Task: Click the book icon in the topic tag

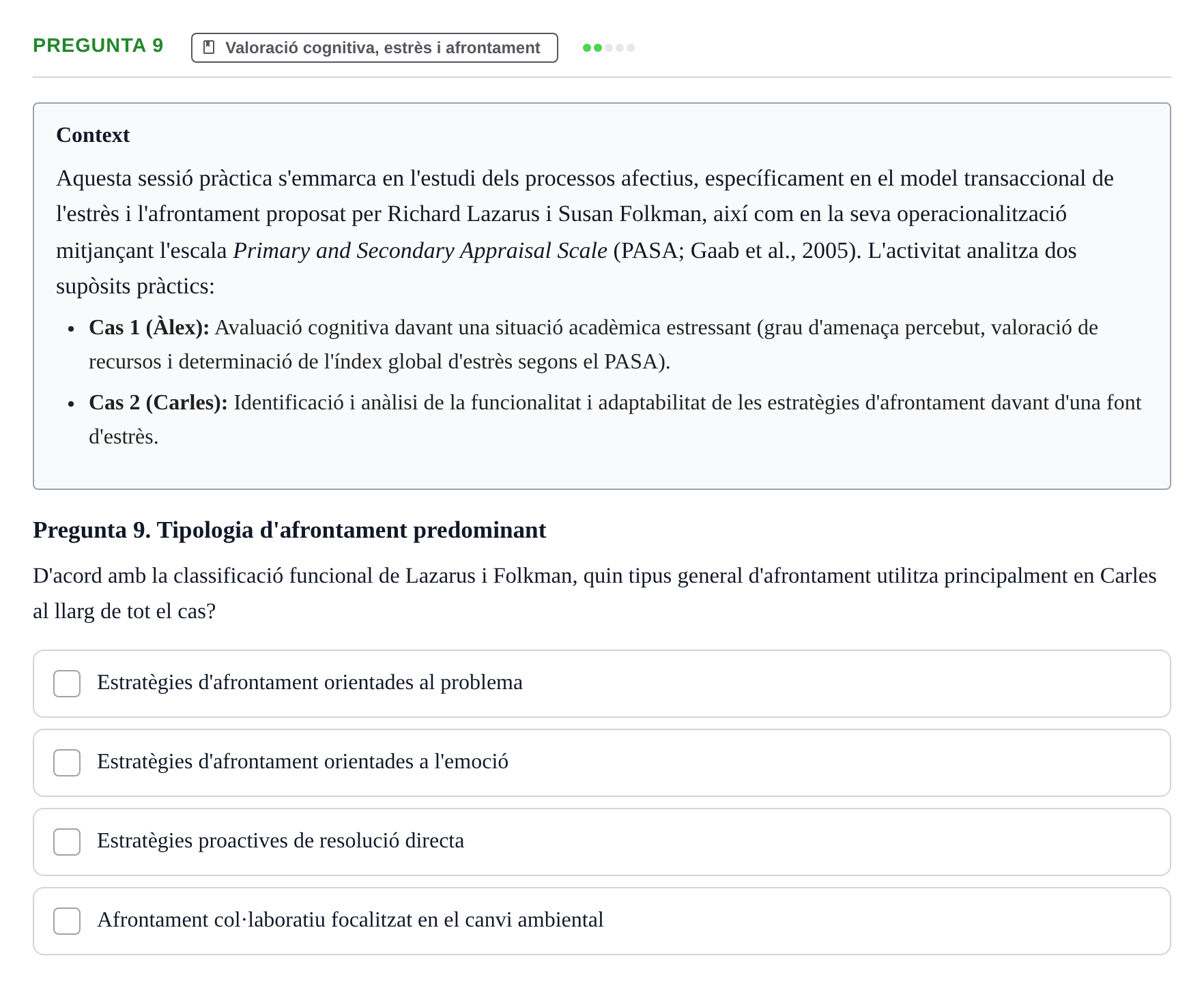Action: coord(210,48)
